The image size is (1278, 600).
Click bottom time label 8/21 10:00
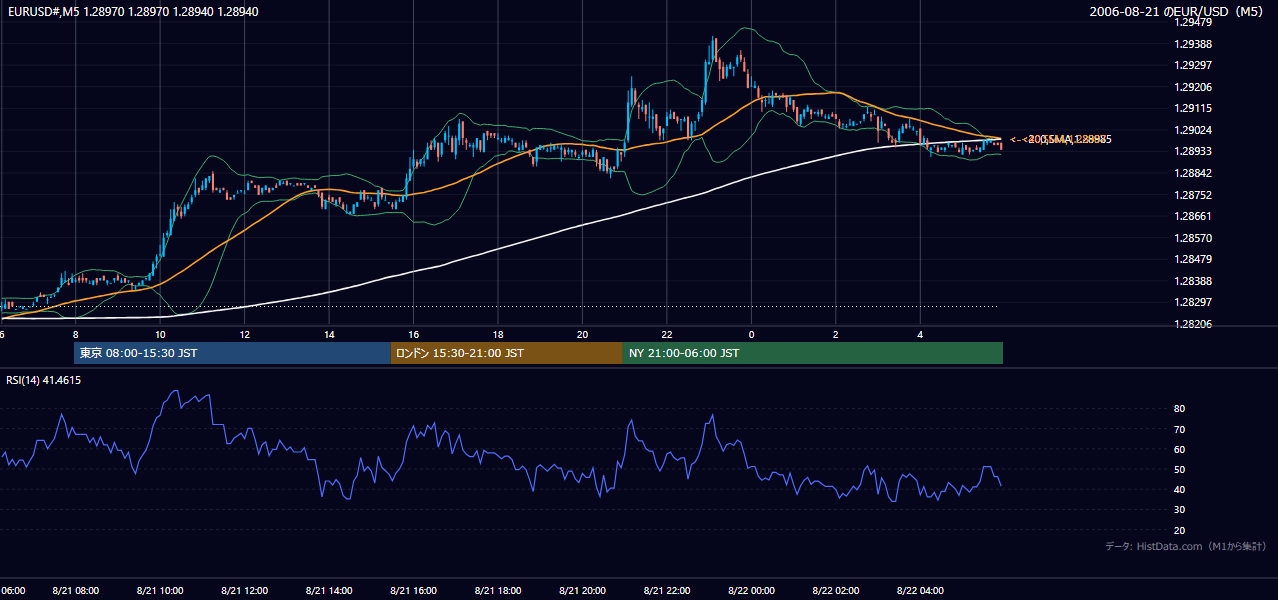[x=160, y=591]
